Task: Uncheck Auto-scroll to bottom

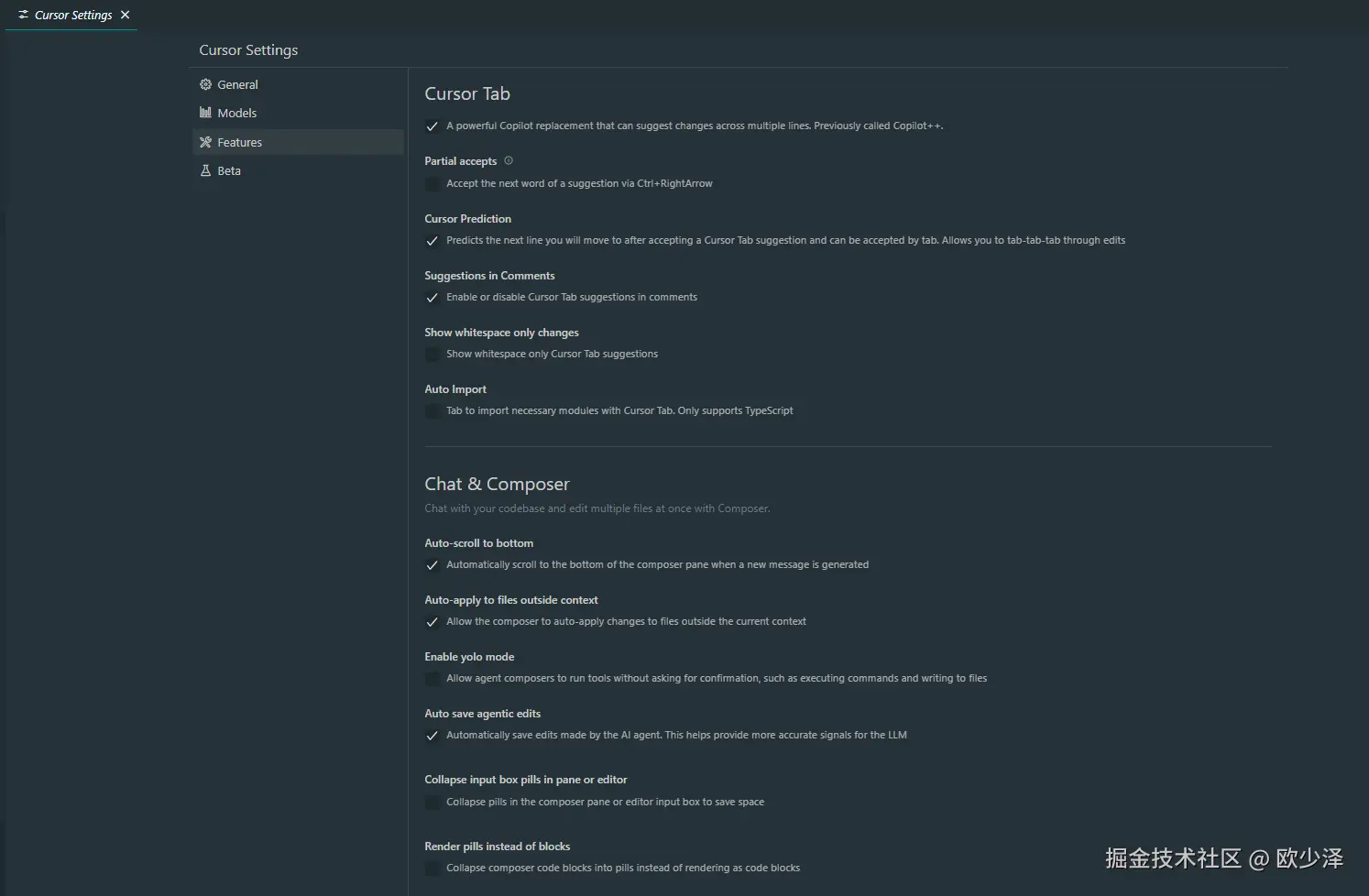Action: (x=433, y=565)
